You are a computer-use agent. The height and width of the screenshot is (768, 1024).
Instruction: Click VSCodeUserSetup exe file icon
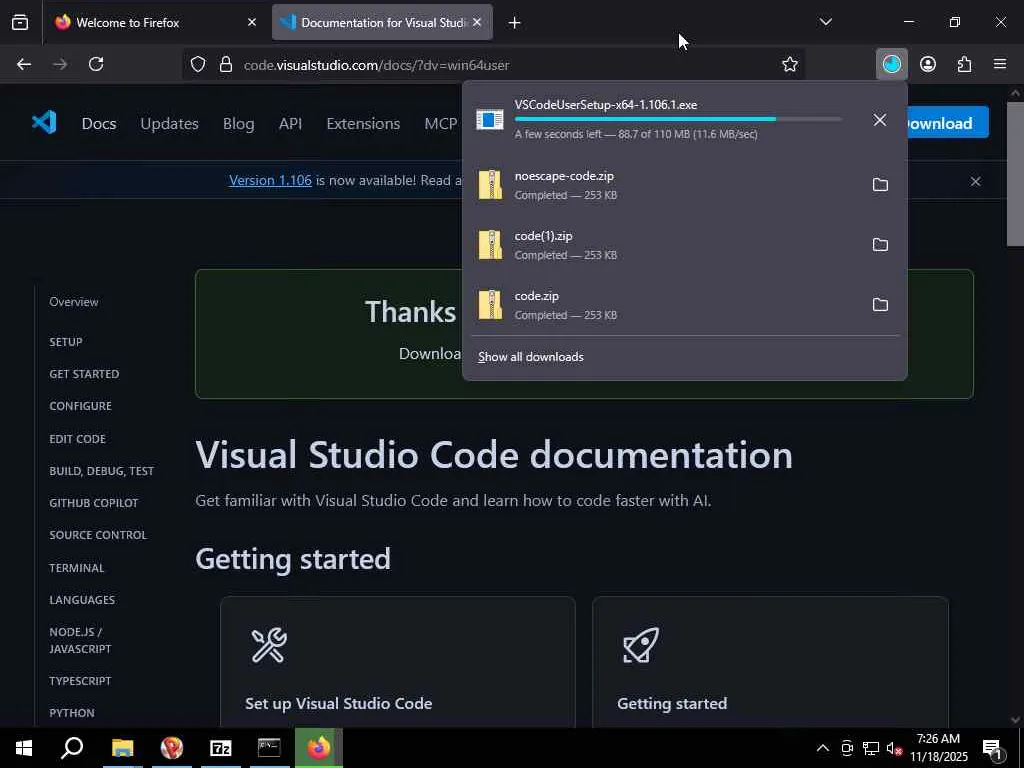pyautogui.click(x=490, y=120)
